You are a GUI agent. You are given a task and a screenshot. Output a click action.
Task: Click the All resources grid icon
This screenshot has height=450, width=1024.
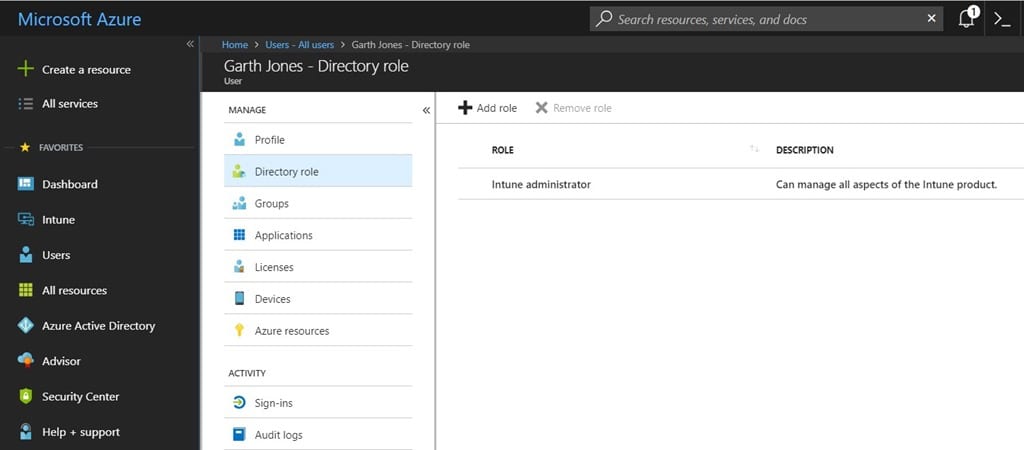pyautogui.click(x=25, y=290)
